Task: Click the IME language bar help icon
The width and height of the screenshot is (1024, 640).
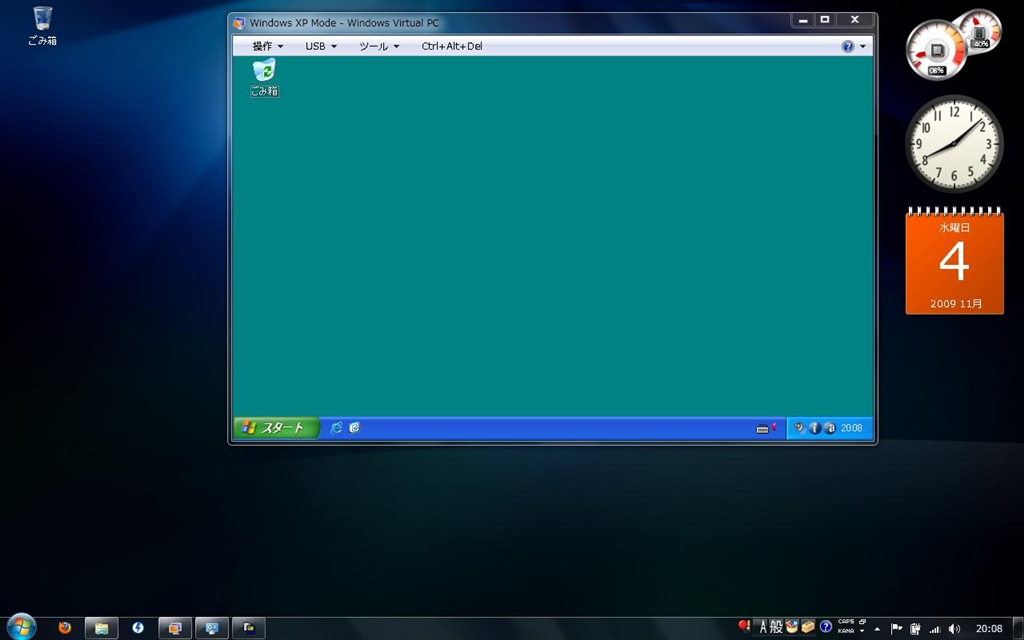Action: tap(825, 628)
